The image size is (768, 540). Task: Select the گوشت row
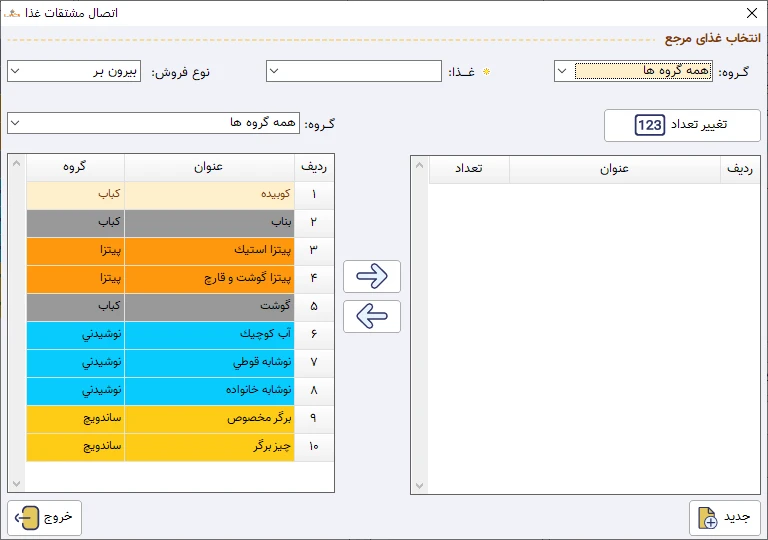point(180,307)
